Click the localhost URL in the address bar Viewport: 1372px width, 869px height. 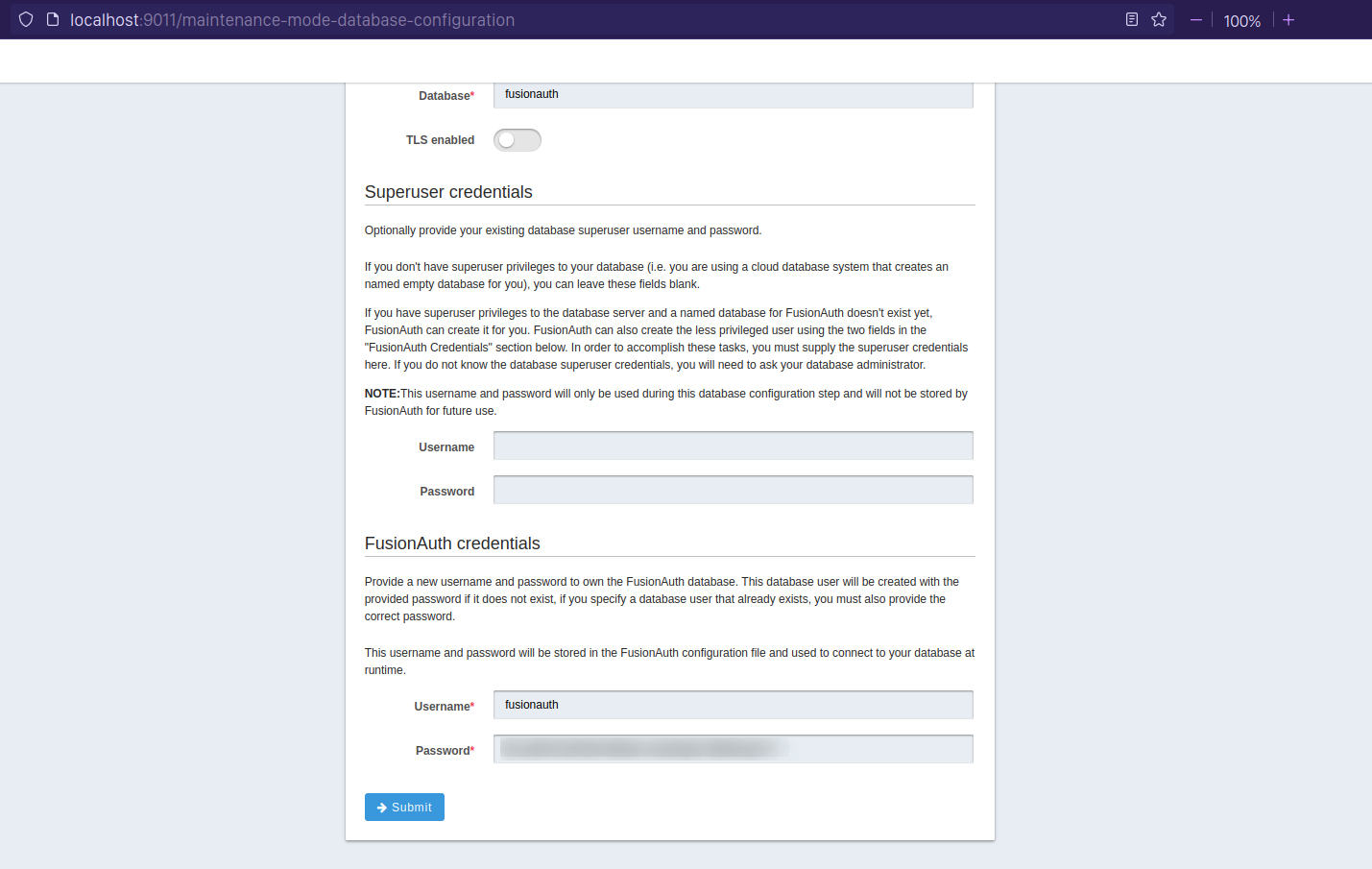click(292, 20)
